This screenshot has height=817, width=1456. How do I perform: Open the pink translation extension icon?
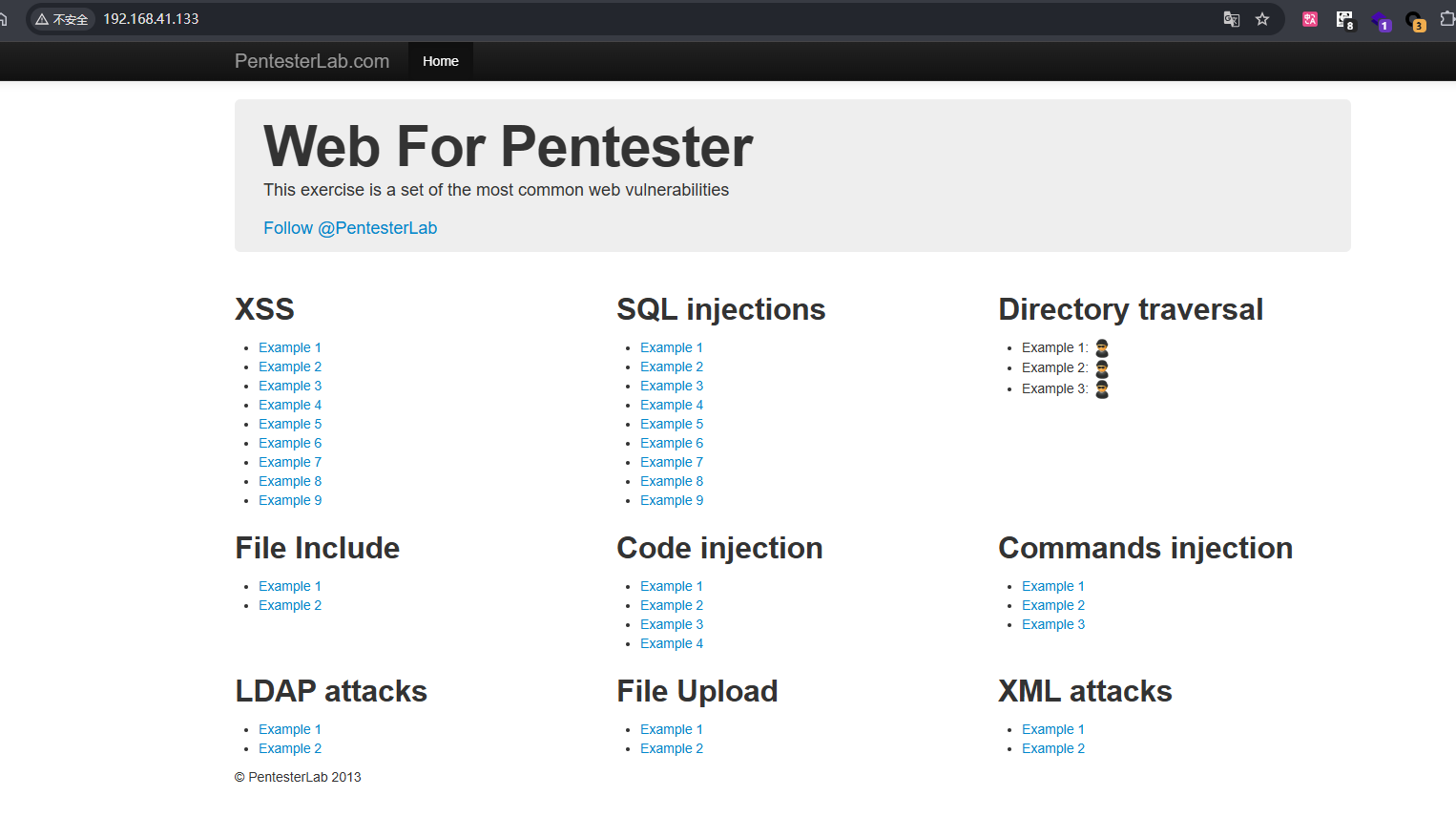1310,19
